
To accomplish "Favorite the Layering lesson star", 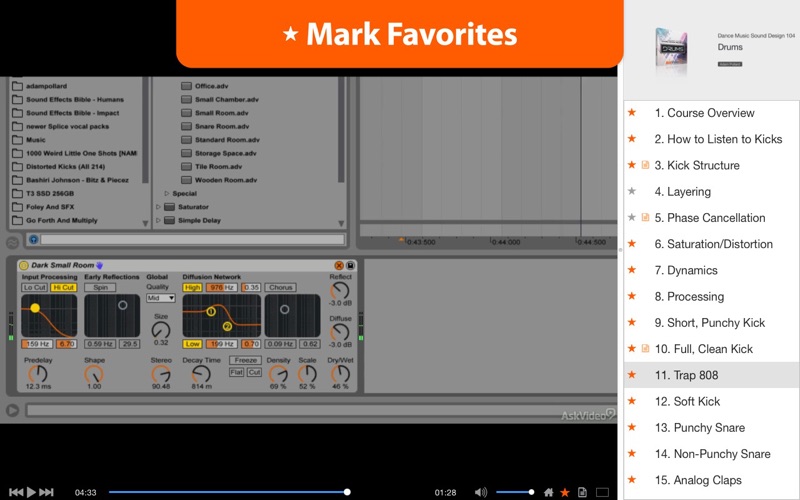I will [632, 191].
